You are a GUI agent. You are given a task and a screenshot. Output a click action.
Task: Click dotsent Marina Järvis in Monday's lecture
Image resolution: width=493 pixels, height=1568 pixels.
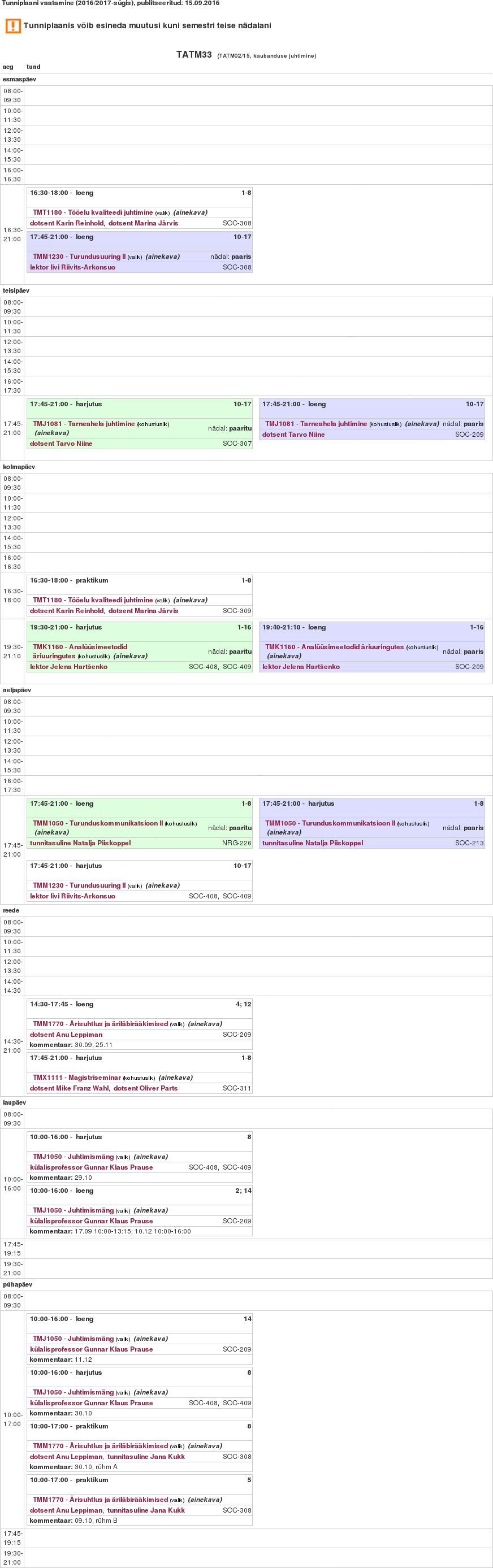(143, 223)
